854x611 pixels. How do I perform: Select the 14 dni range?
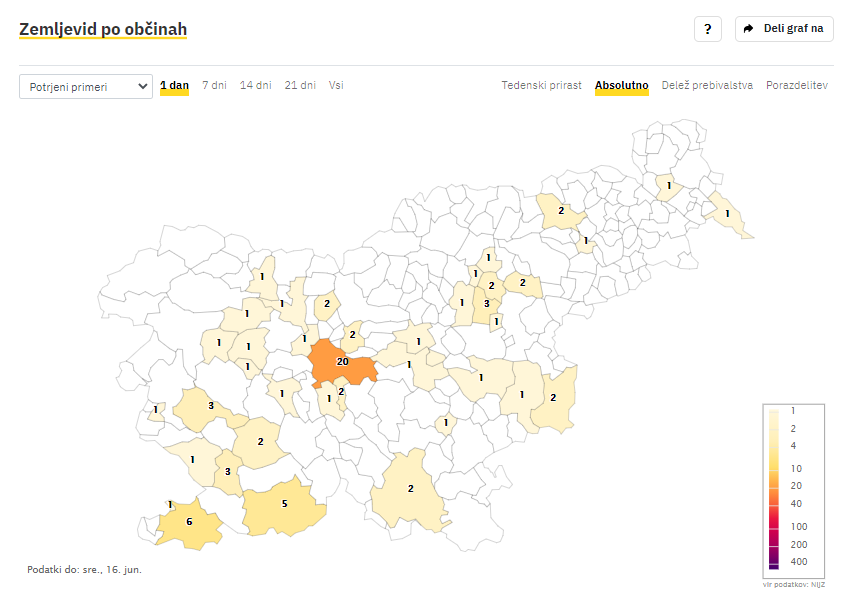tap(255, 85)
